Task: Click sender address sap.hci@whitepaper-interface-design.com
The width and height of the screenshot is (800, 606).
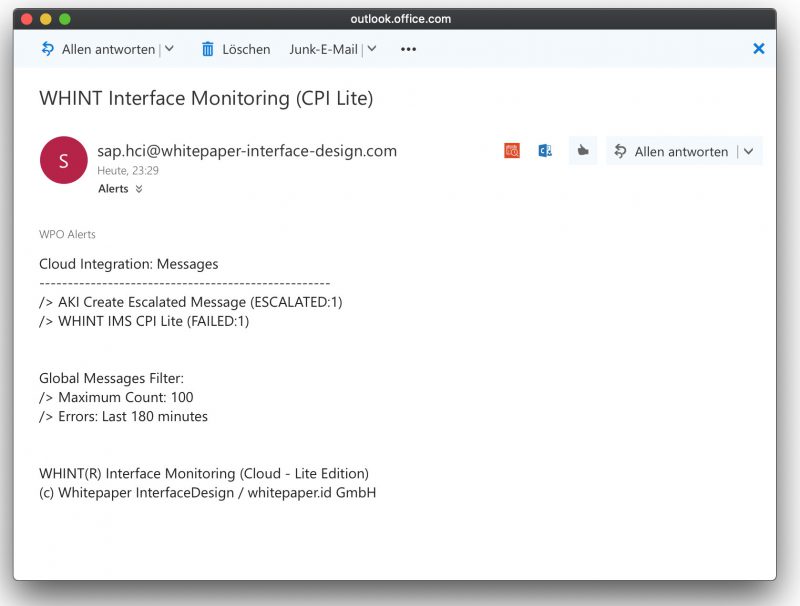Action: (247, 151)
